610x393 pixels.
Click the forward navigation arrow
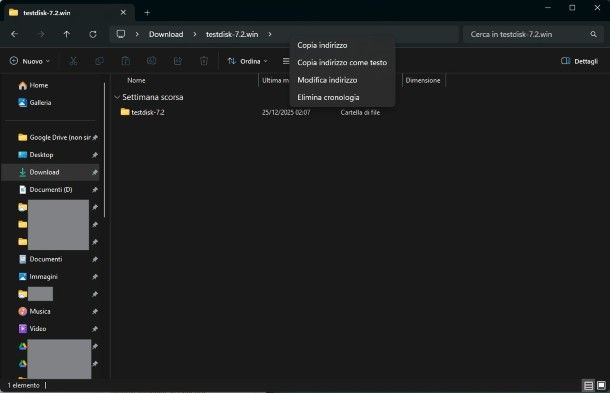tap(41, 34)
